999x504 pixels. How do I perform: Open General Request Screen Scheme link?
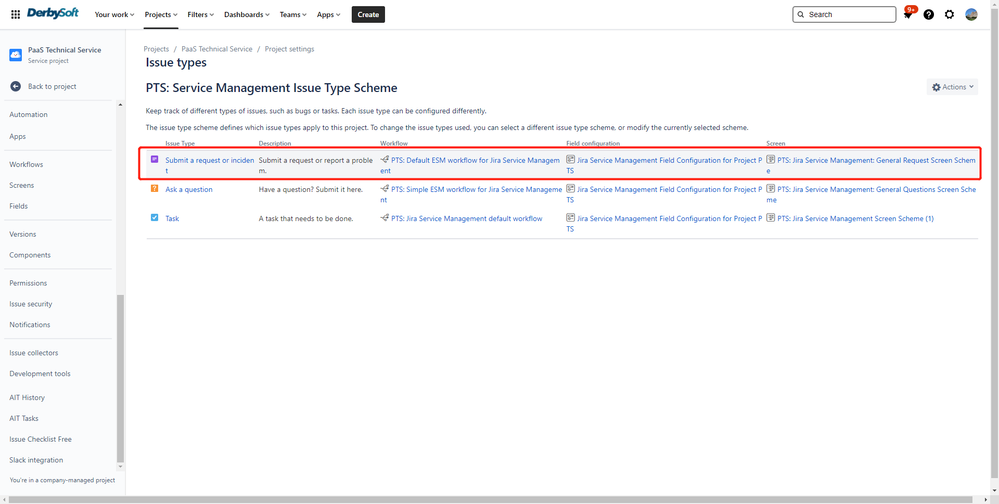(871, 166)
